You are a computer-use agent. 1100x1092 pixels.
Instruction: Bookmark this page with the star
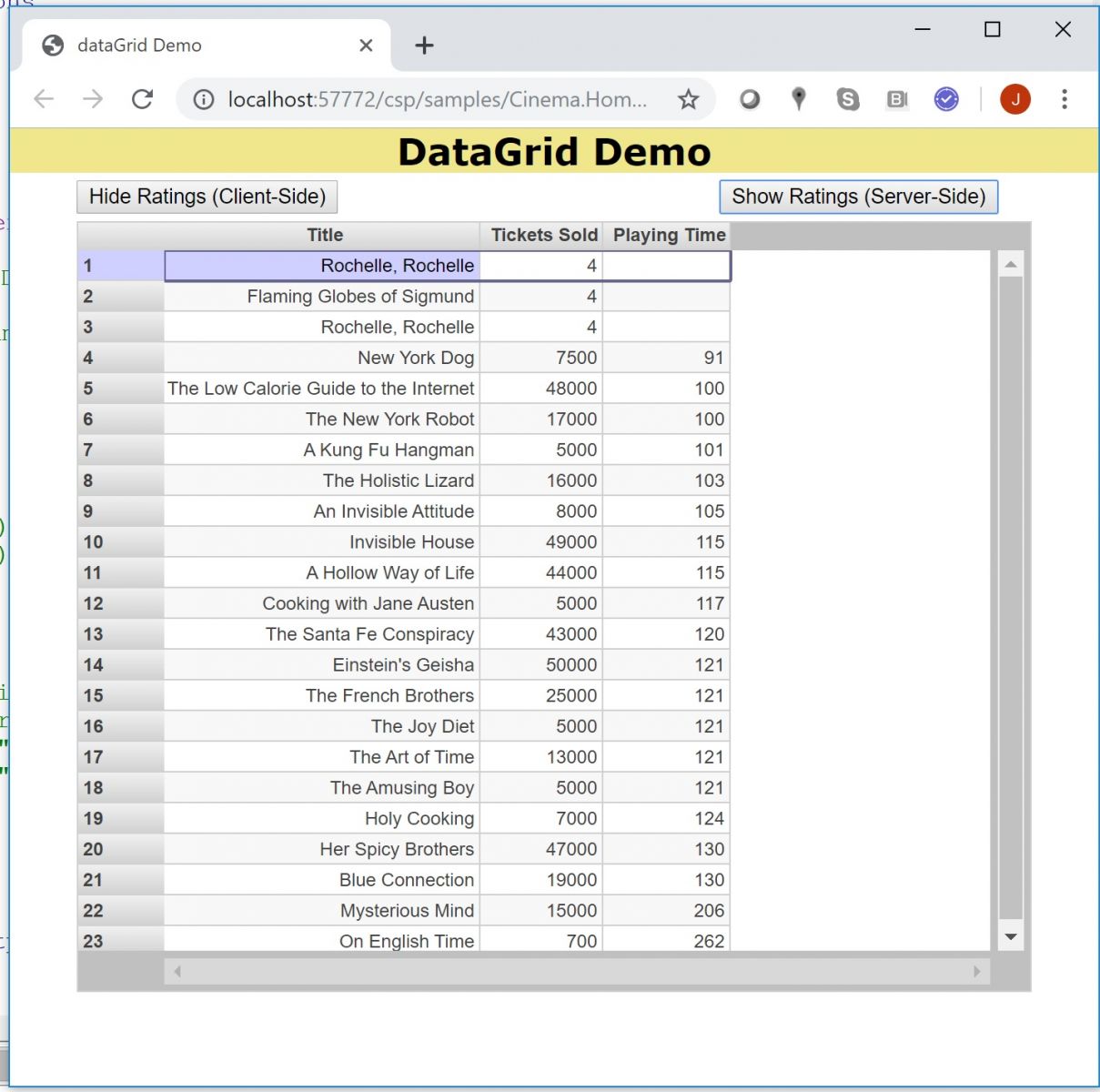(688, 99)
